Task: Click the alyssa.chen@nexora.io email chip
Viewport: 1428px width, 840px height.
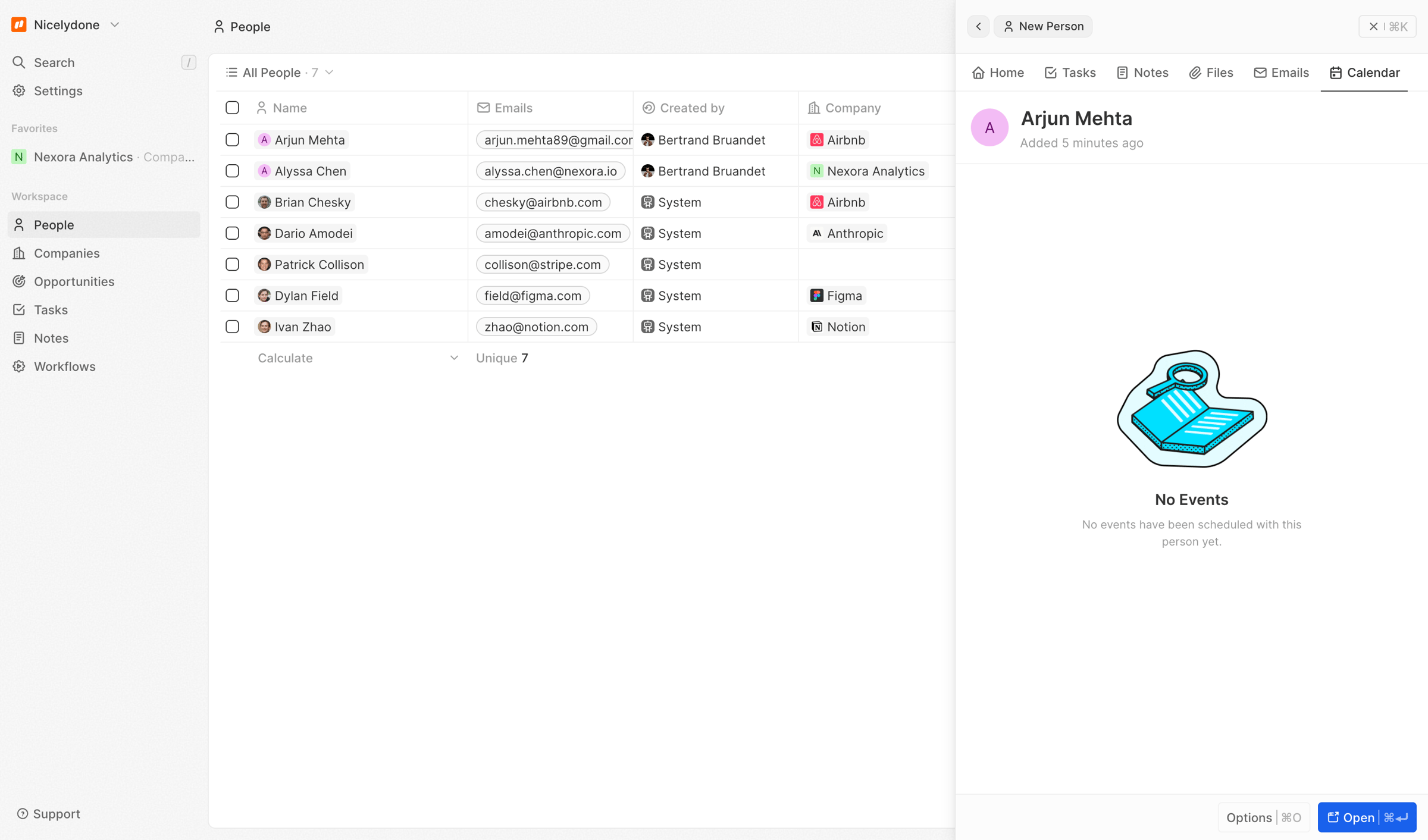Action: pyautogui.click(x=550, y=171)
